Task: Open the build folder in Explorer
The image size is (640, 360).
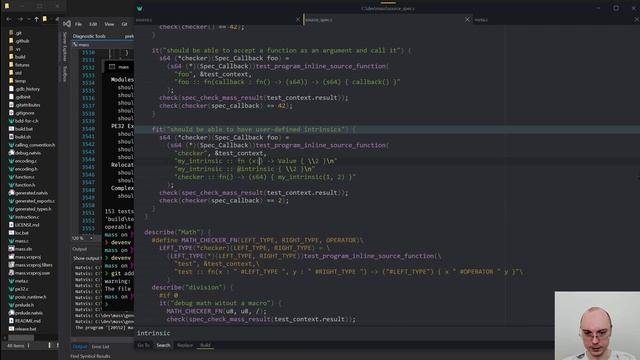Action: (17, 57)
